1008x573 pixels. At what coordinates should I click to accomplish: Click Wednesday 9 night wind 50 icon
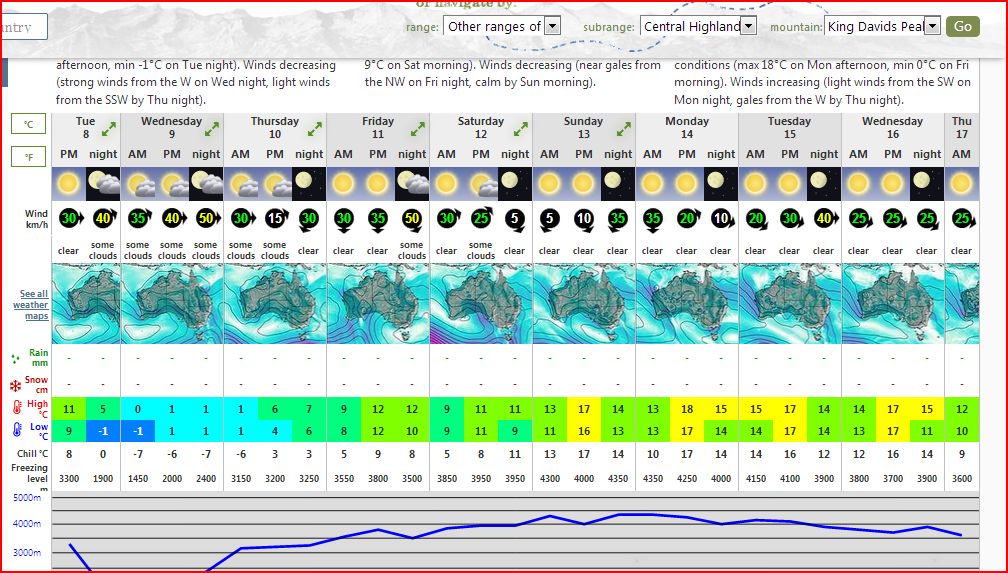click(x=206, y=219)
